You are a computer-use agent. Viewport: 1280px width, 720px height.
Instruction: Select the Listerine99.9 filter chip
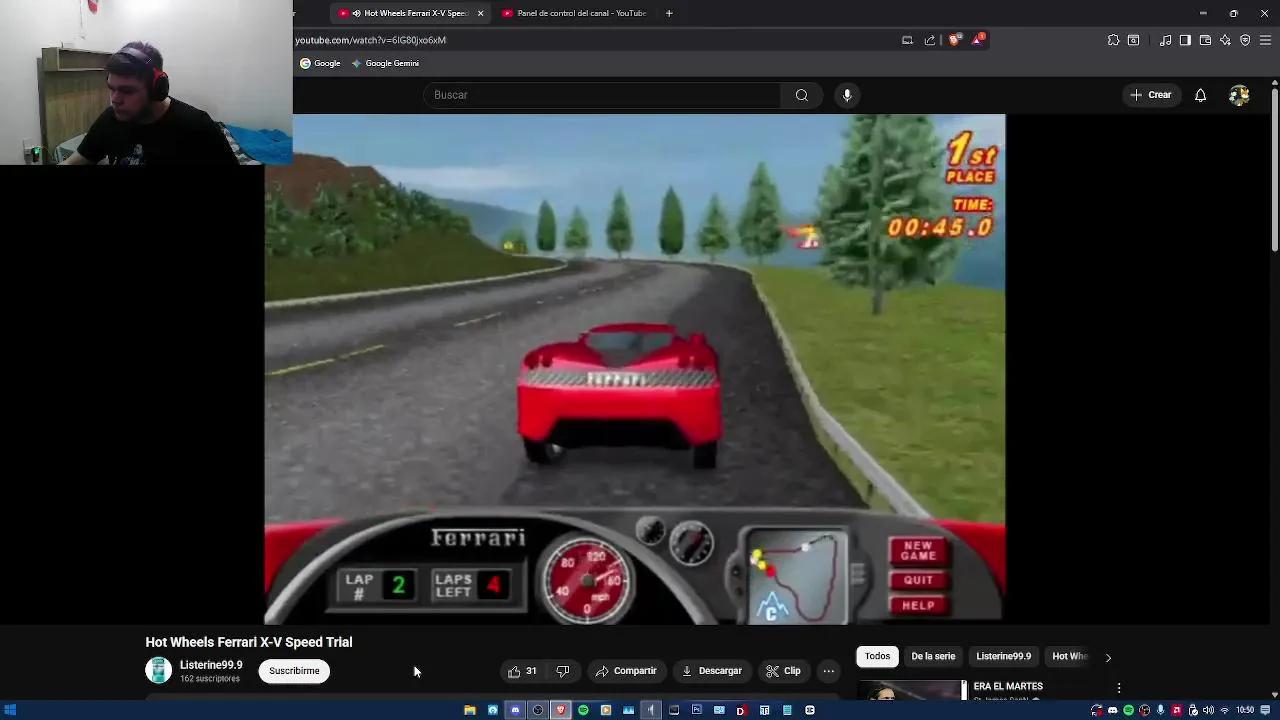coord(1003,656)
